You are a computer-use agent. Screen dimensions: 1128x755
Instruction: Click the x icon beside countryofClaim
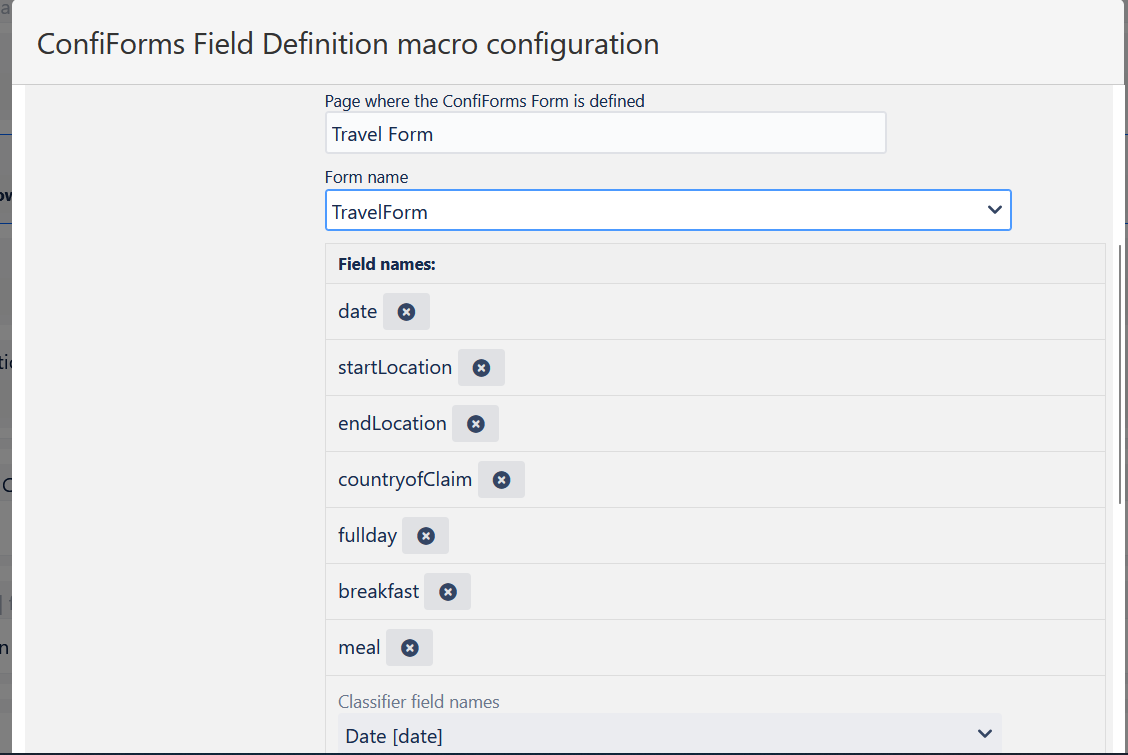point(501,480)
